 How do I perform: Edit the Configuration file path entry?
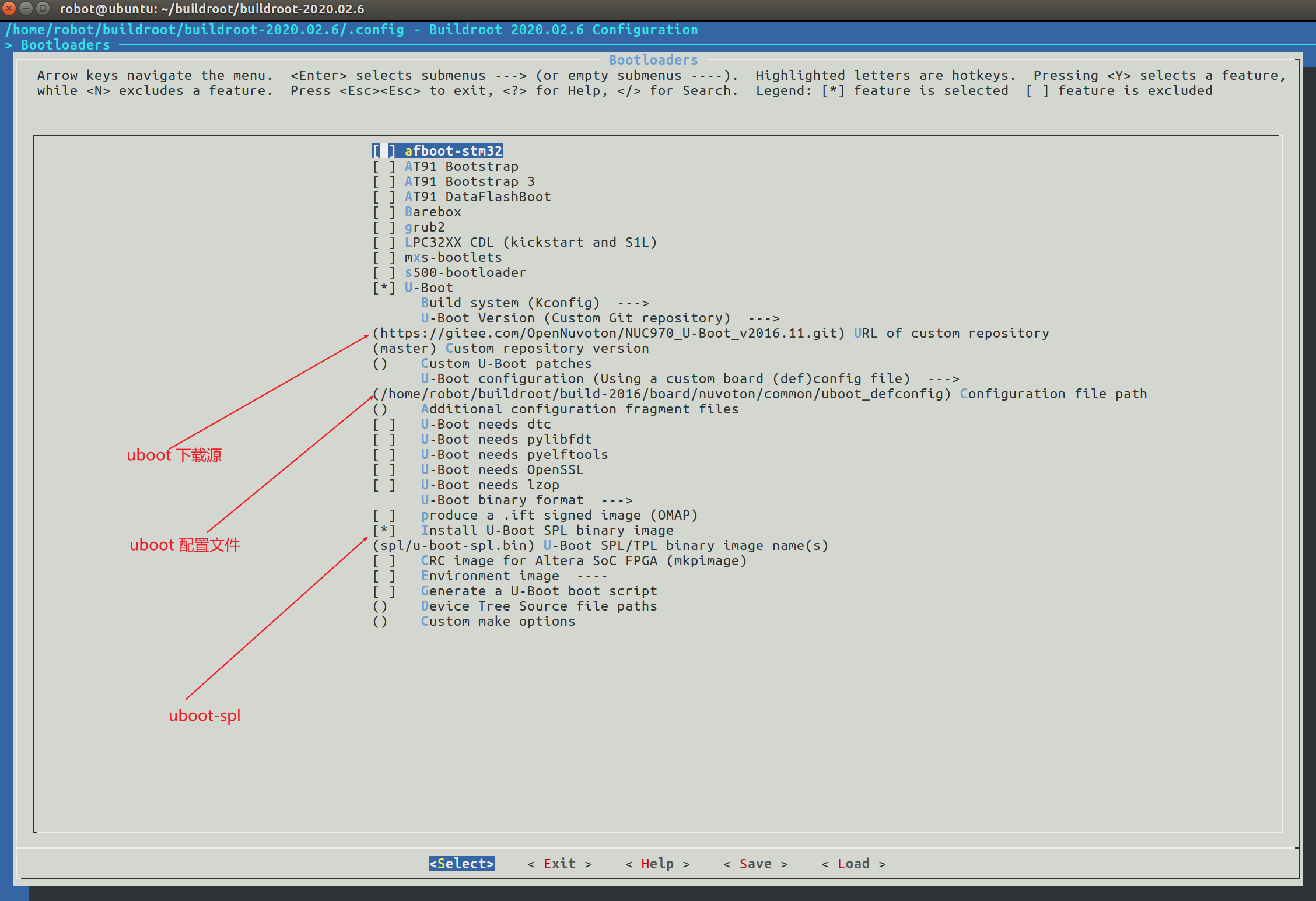click(x=759, y=394)
